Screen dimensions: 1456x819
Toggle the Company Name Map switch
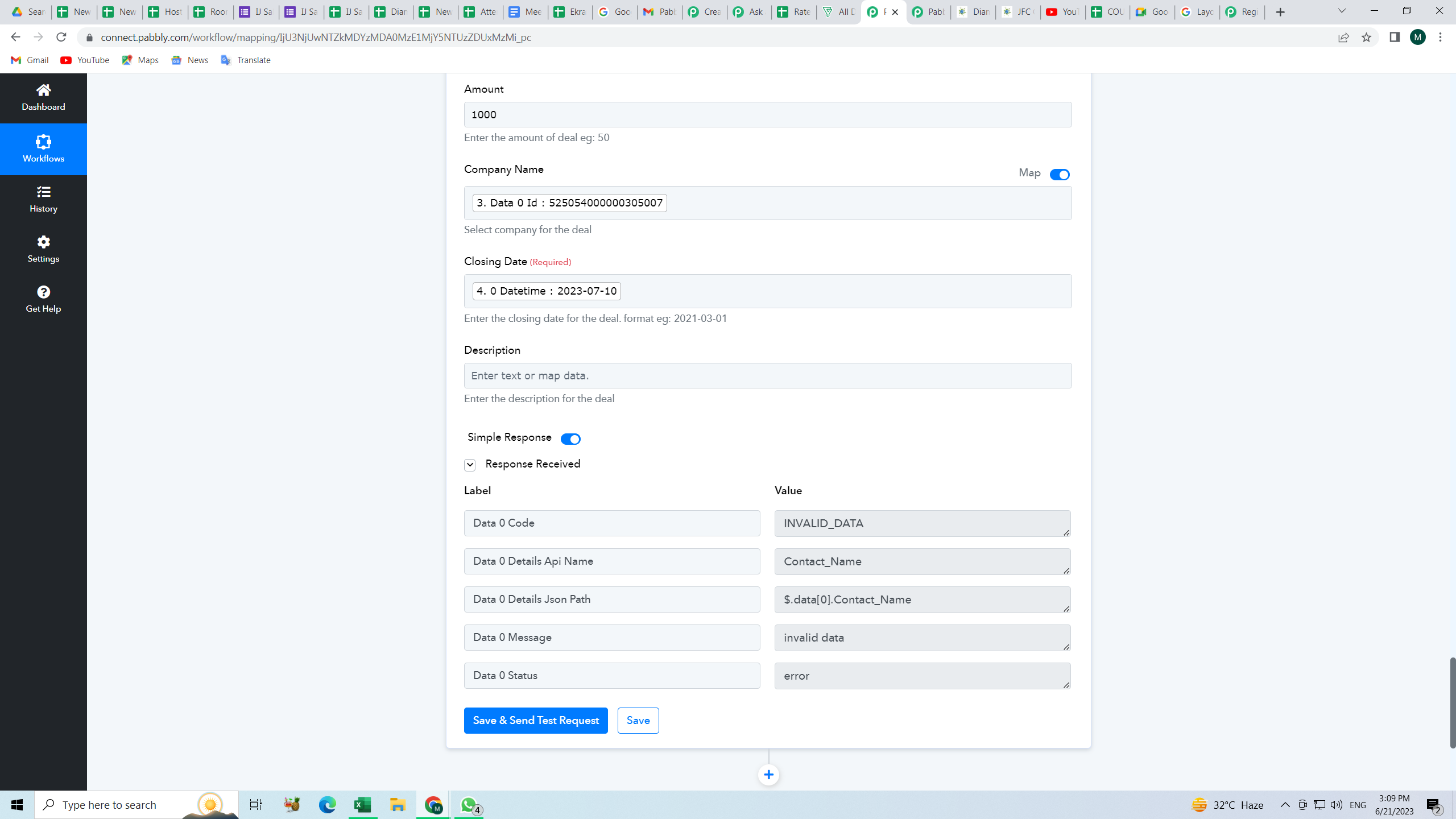point(1060,175)
